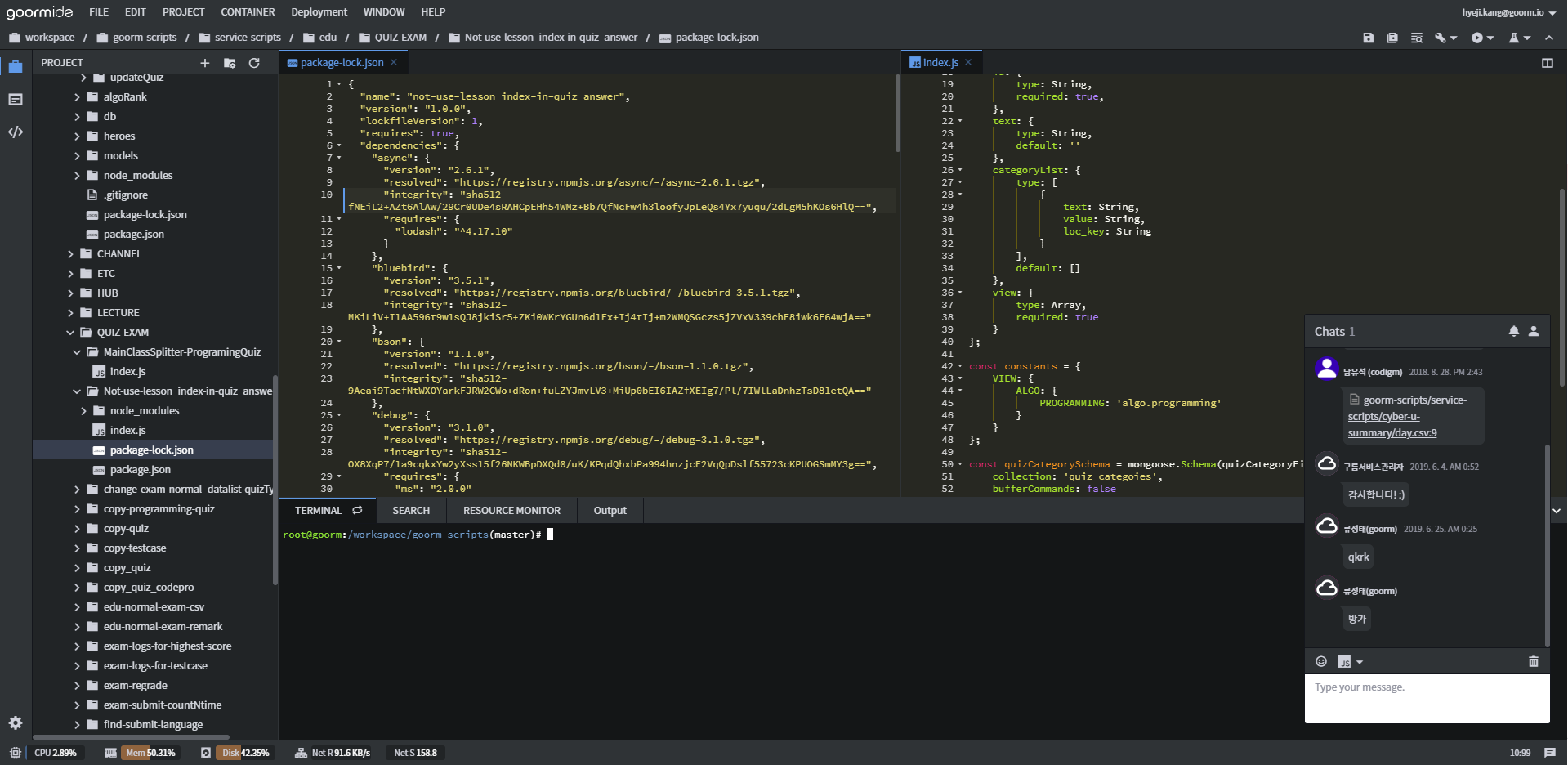Screen dimensions: 1568x765
Task: Click the network icon beside Net R
Action: click(301, 753)
